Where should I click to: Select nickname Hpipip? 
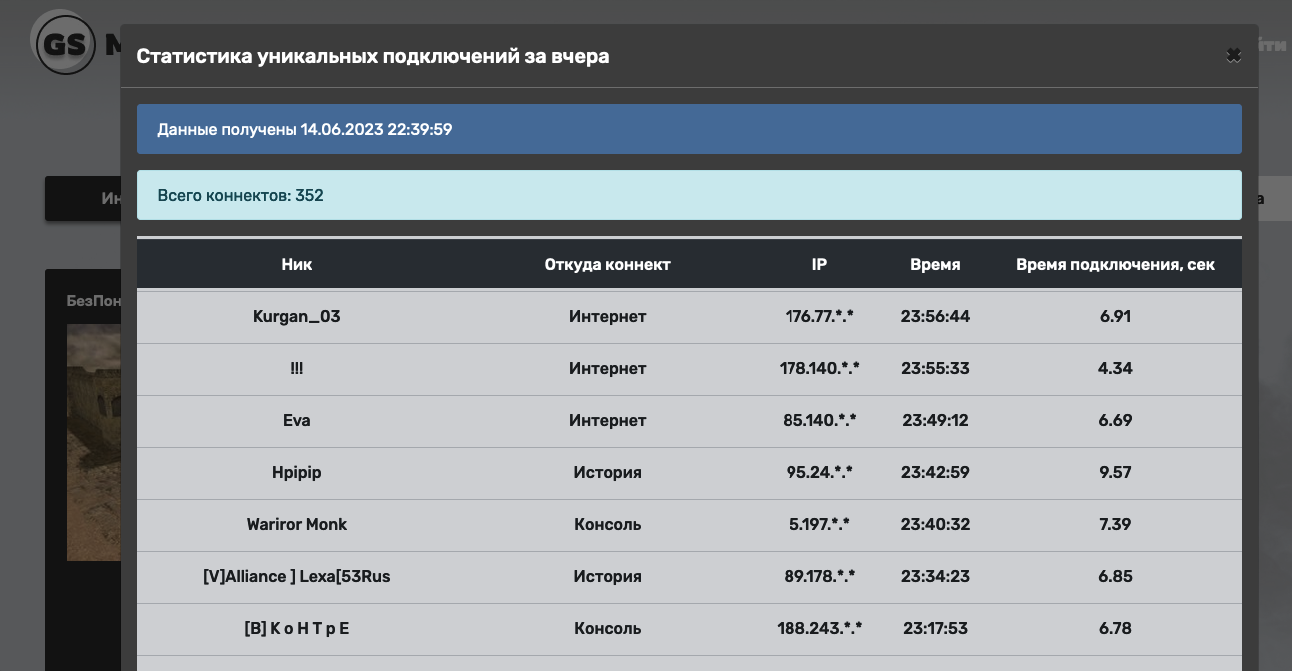coord(297,472)
